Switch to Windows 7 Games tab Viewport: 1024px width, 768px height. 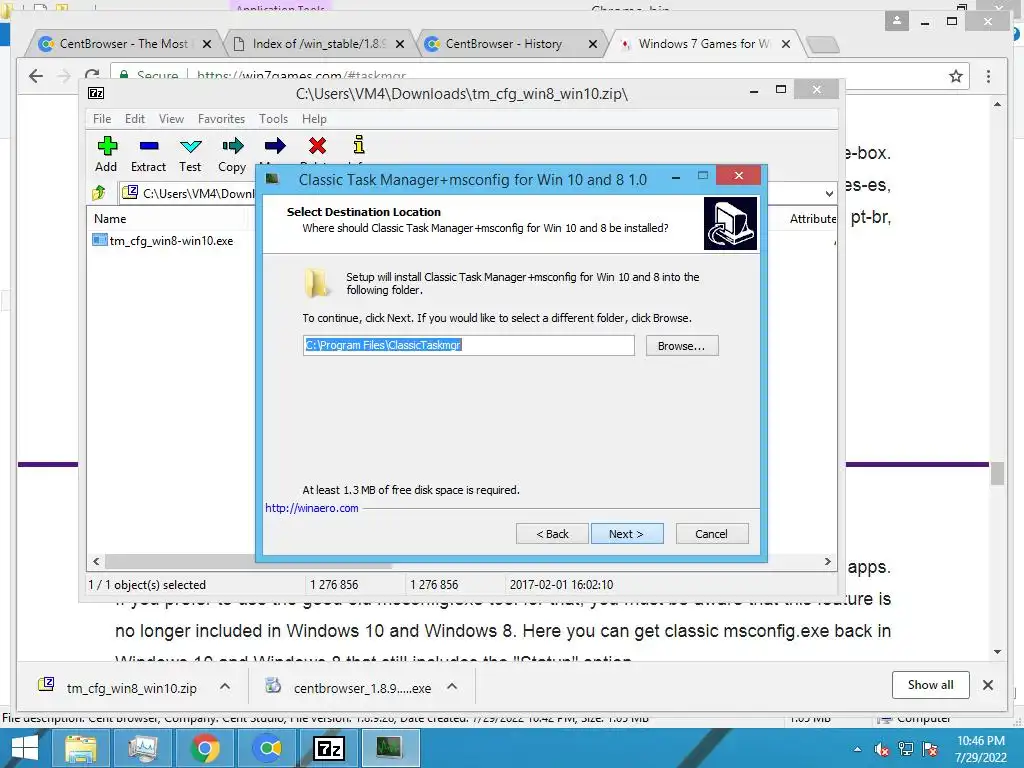(x=703, y=44)
